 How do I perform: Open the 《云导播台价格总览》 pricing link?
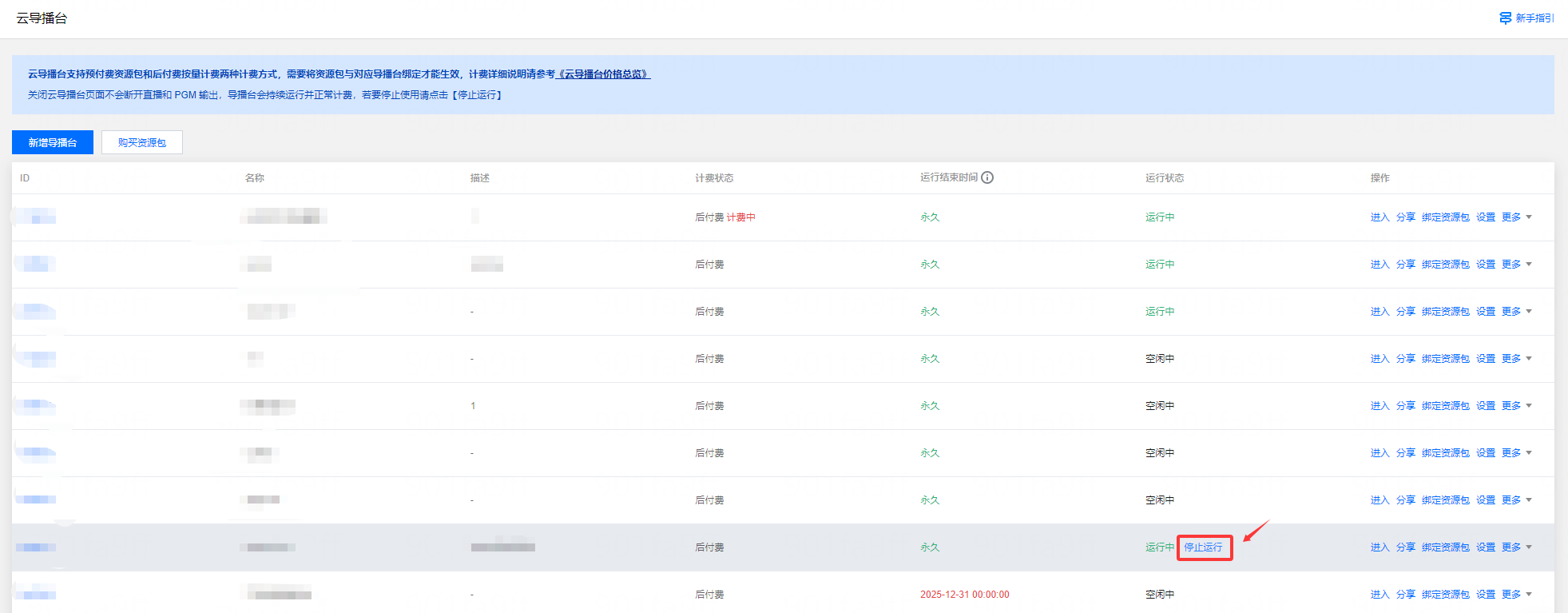[603, 74]
